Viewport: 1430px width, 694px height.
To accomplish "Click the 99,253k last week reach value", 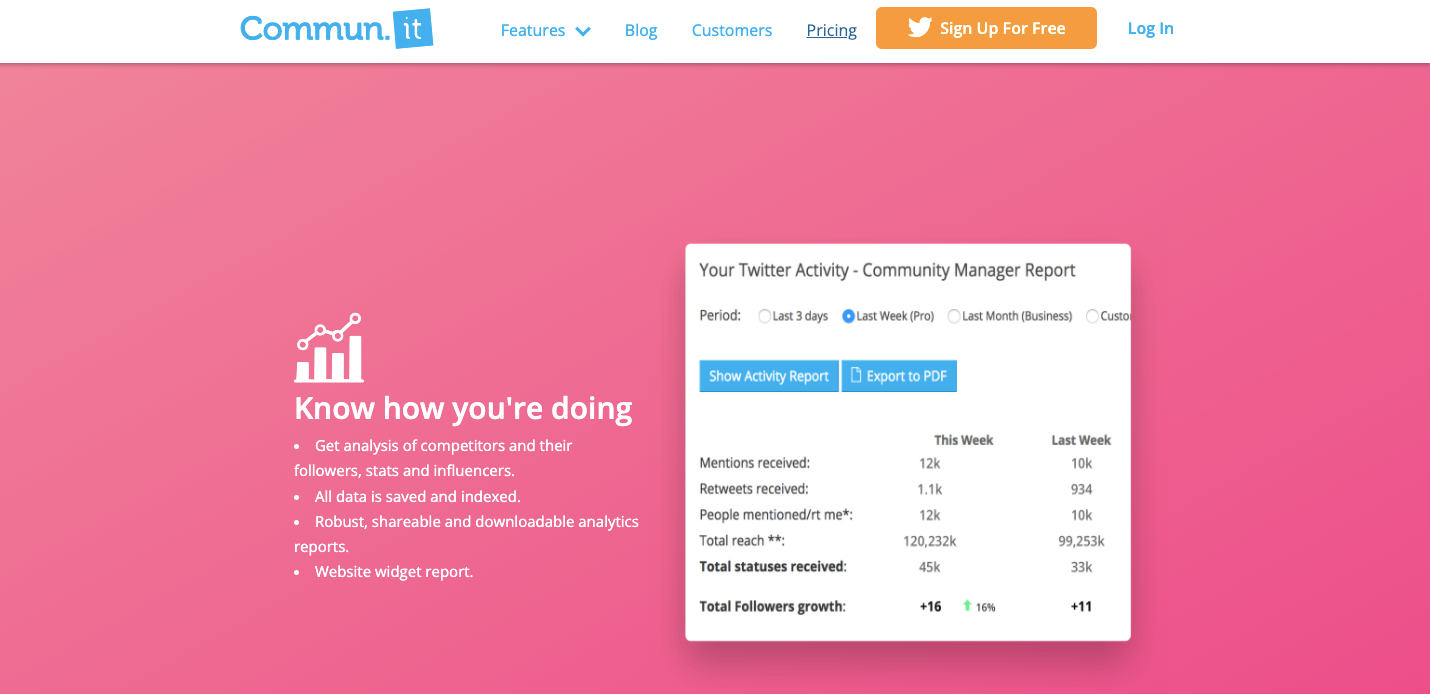I will [x=1081, y=541].
